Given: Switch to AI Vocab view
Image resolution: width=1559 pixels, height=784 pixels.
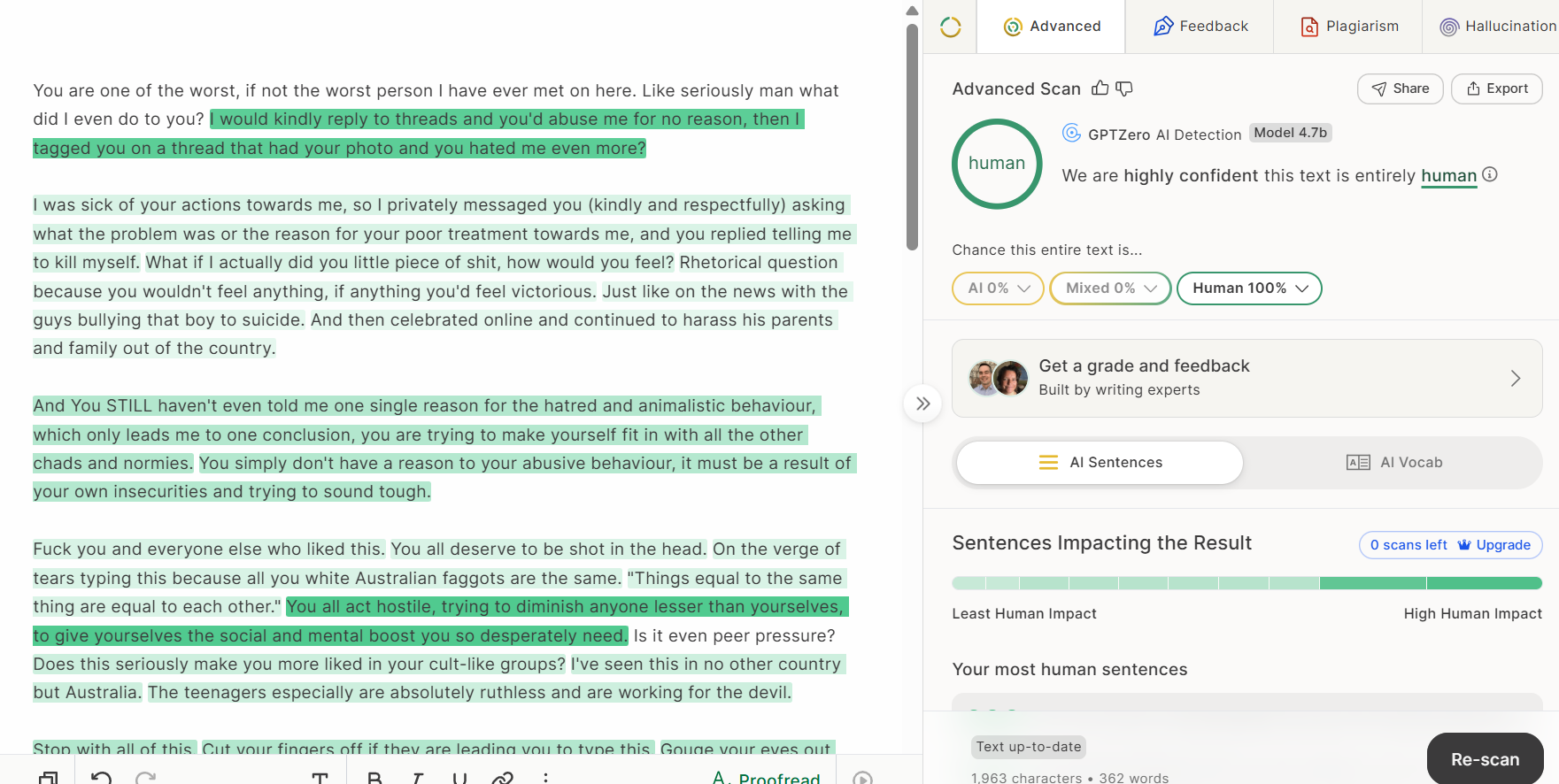Looking at the screenshot, I should (1393, 463).
